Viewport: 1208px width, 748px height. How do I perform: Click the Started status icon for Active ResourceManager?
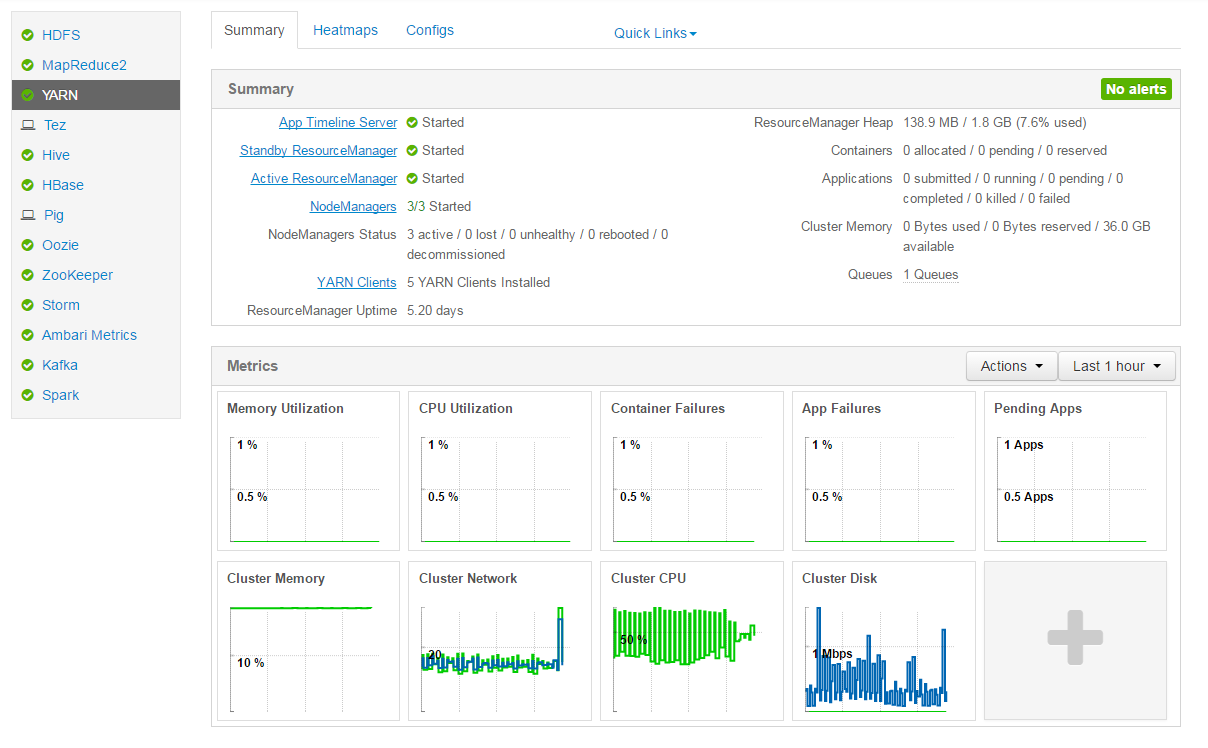click(412, 179)
